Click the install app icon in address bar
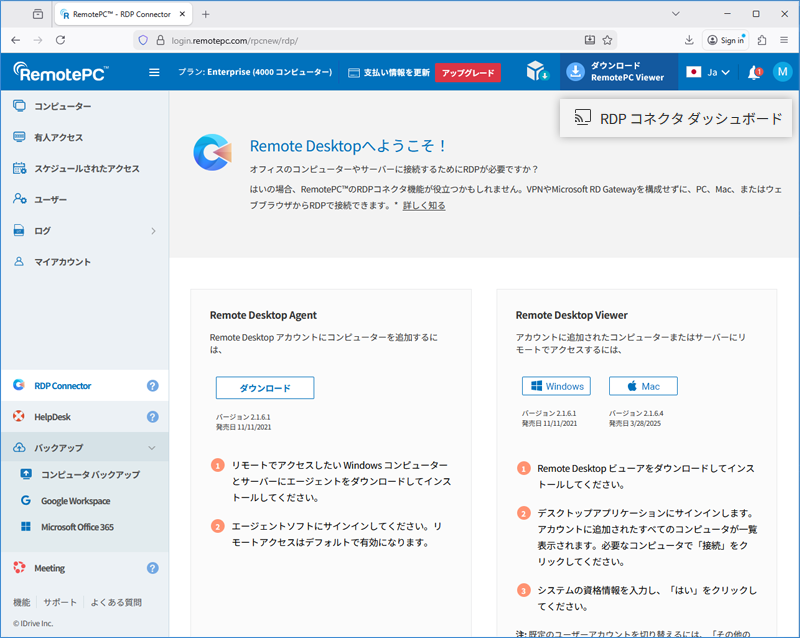 click(x=590, y=40)
